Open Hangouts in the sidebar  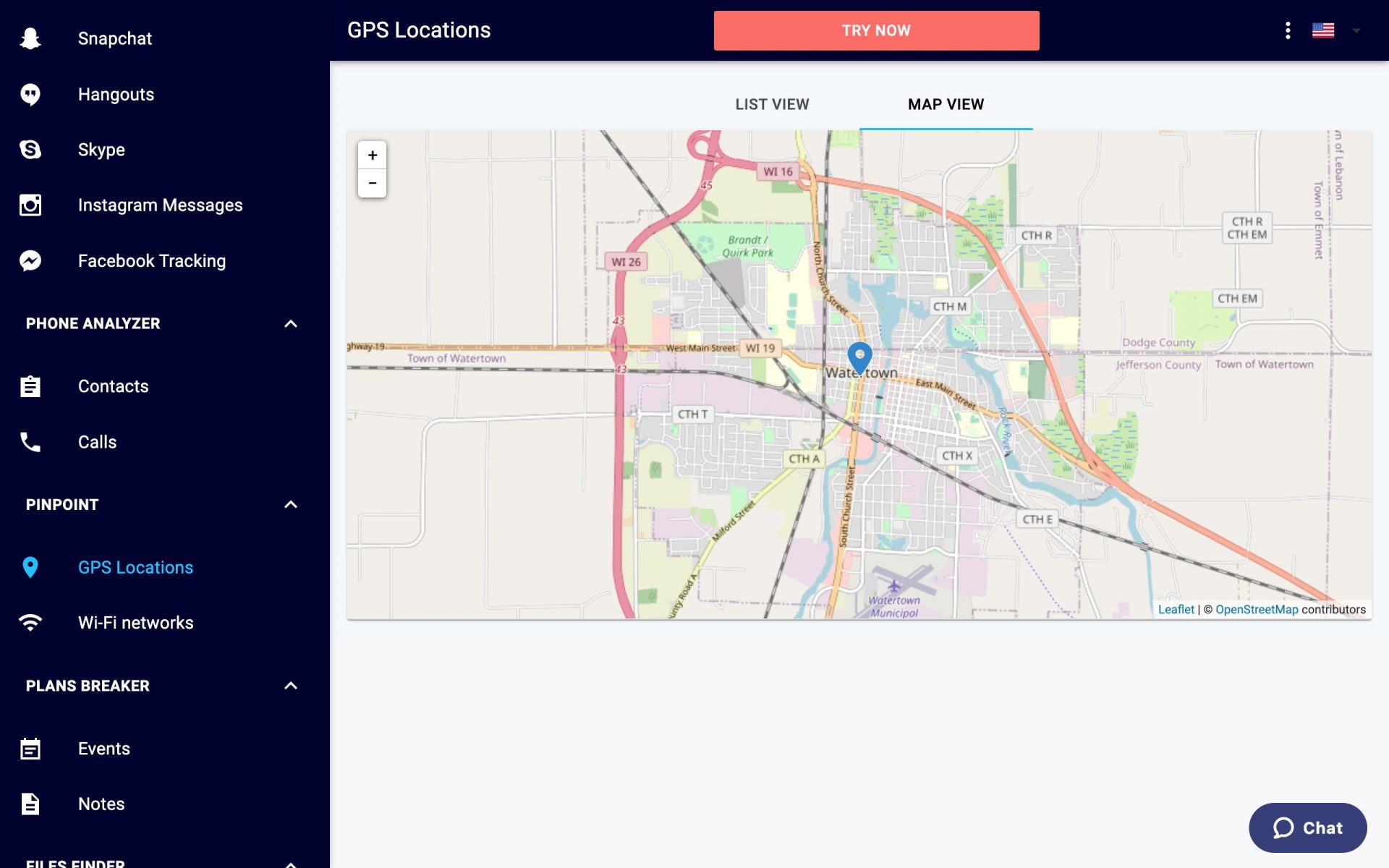165,94
